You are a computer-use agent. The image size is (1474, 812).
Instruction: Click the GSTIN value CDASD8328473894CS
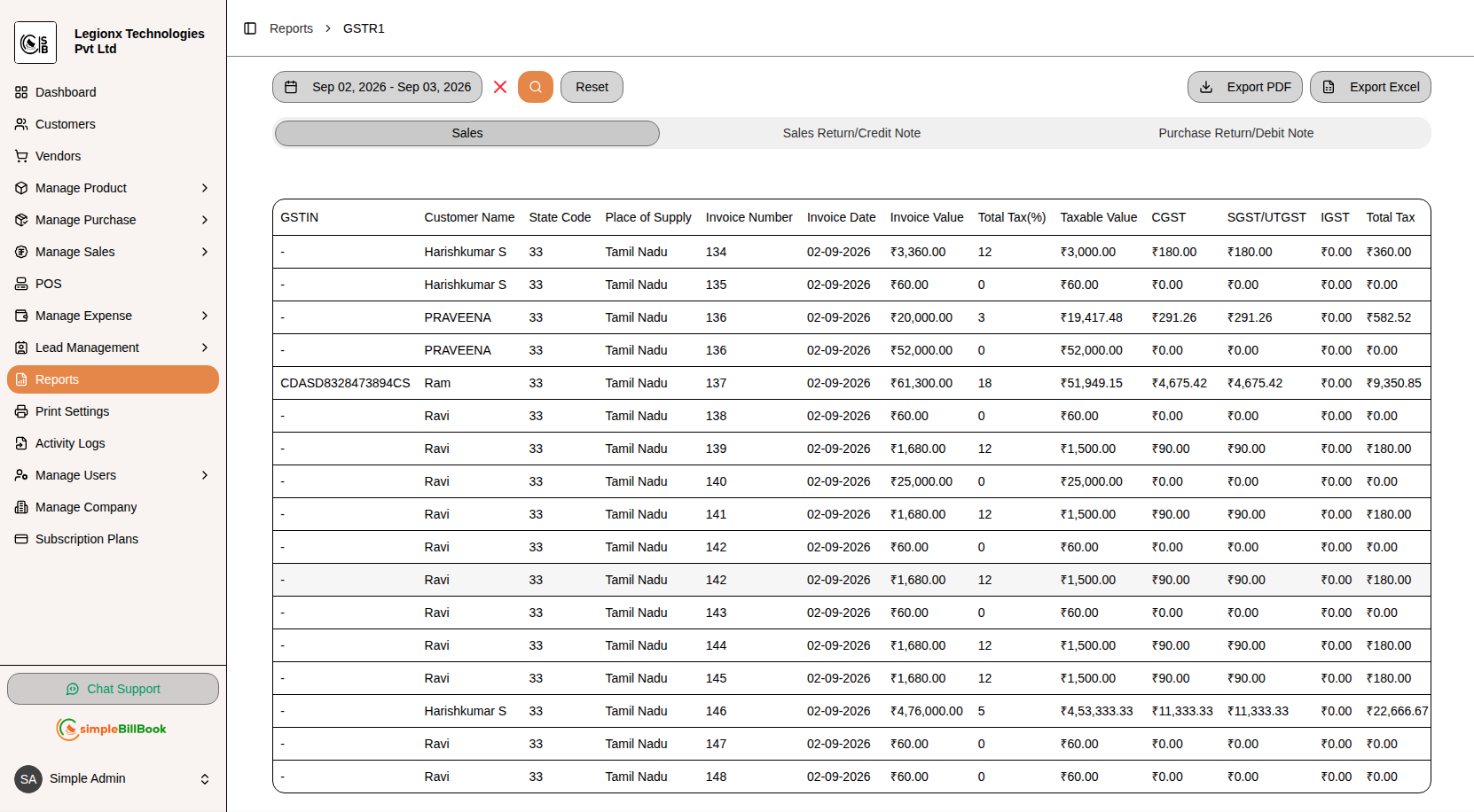click(345, 383)
